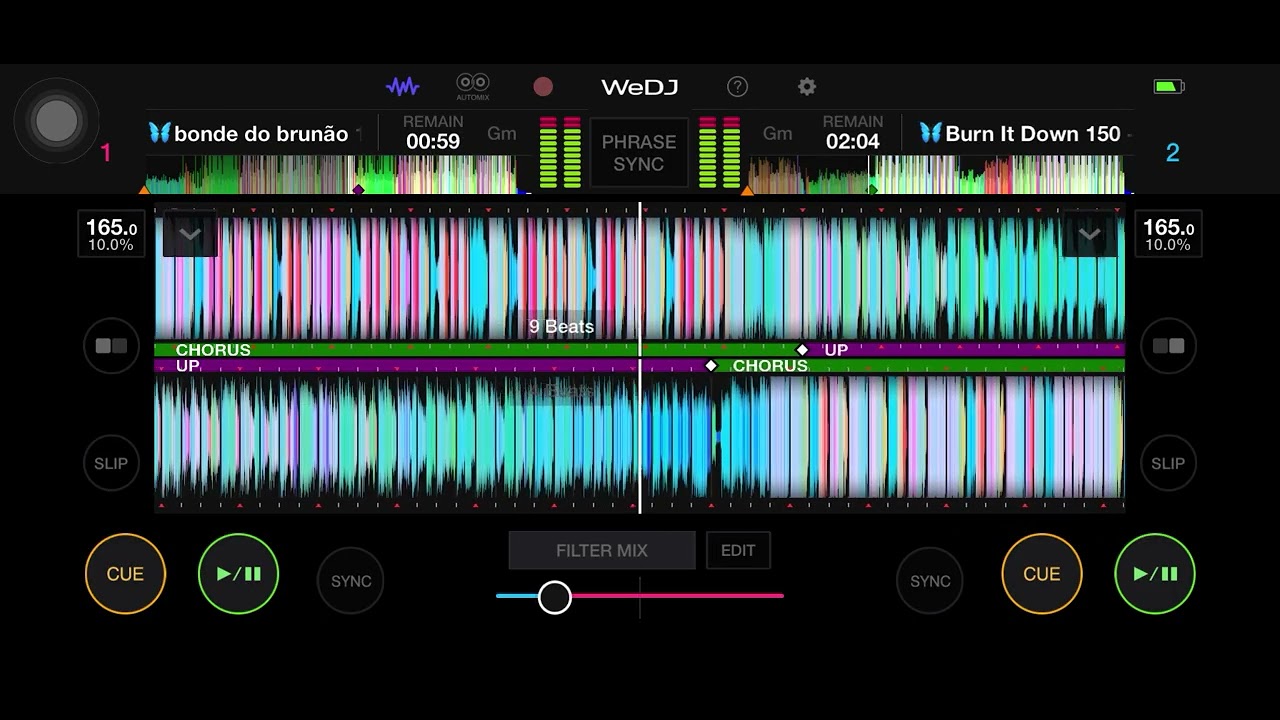
Task: Click deck 2 REMAIN 02:04 time display
Action: [853, 133]
